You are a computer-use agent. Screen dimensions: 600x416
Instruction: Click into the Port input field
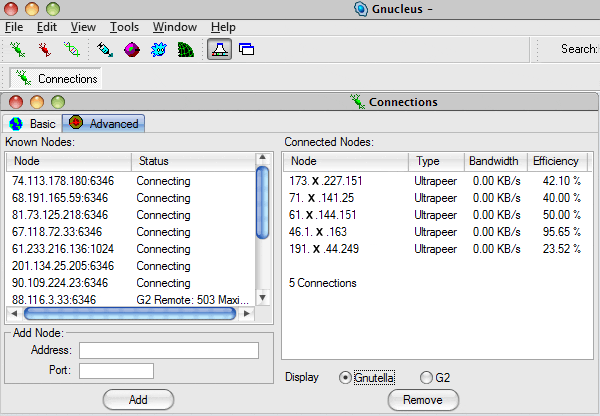116,371
